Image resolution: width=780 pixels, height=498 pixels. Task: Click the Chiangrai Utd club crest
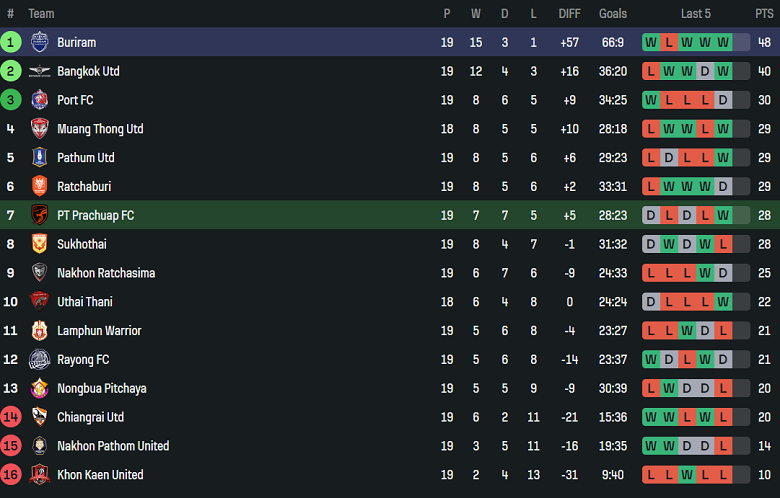(39, 417)
